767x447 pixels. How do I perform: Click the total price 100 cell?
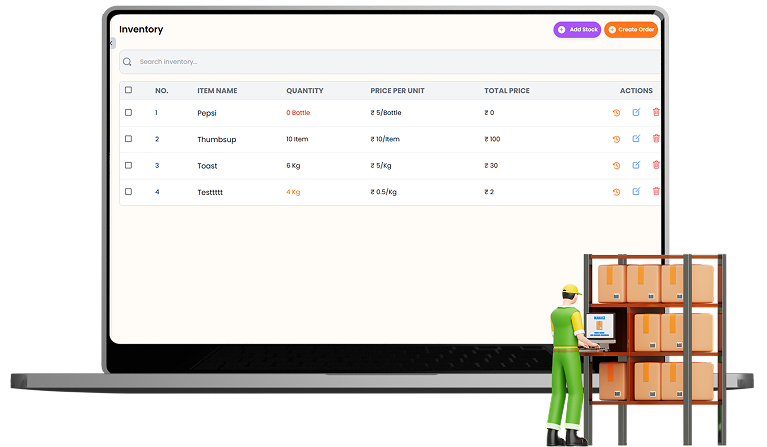tap(492, 139)
